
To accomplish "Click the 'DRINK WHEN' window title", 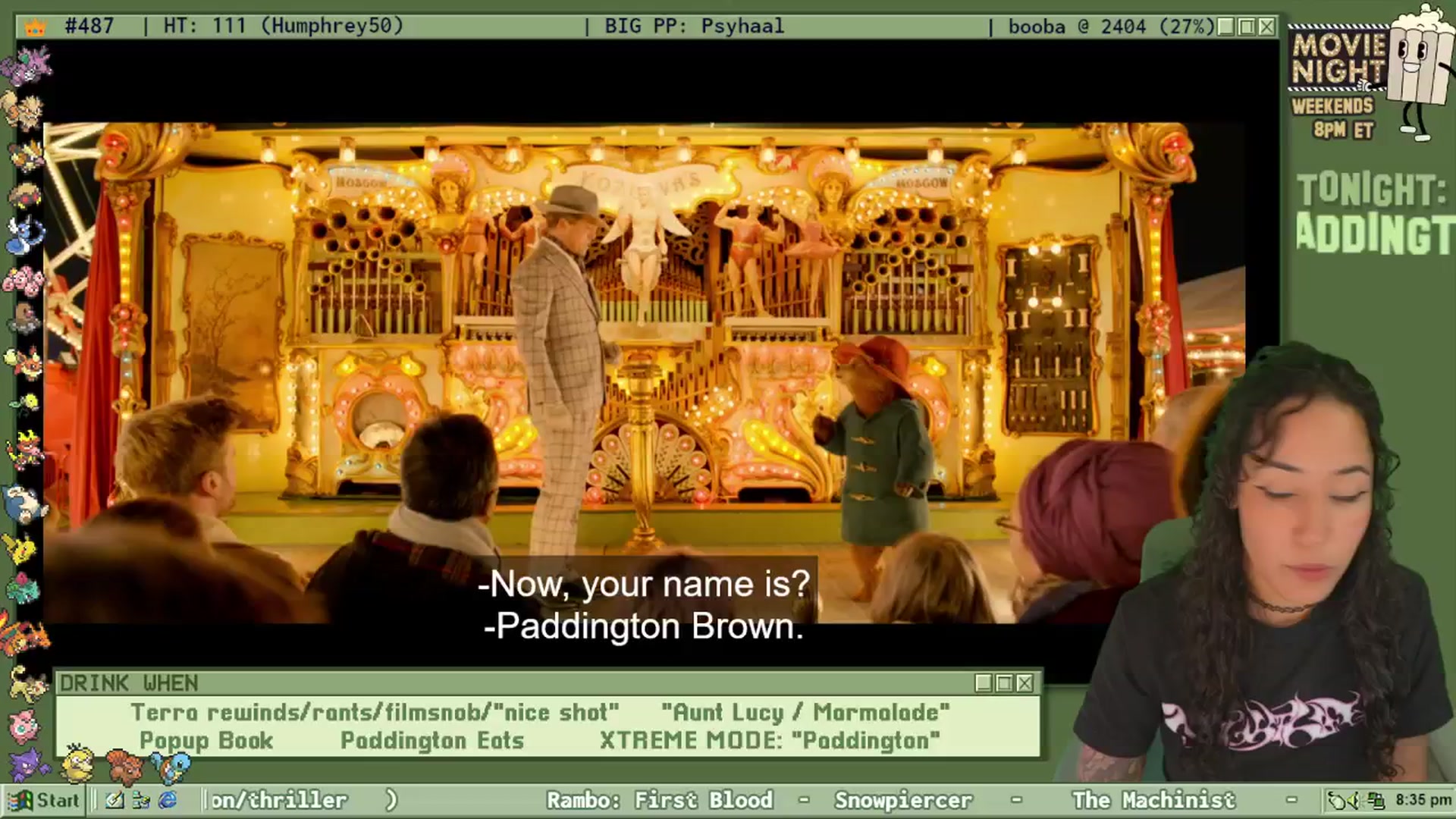I will 129,683.
